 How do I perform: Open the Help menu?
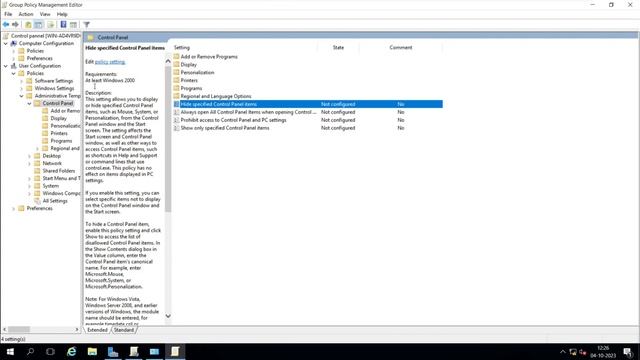pyautogui.click(x=62, y=14)
